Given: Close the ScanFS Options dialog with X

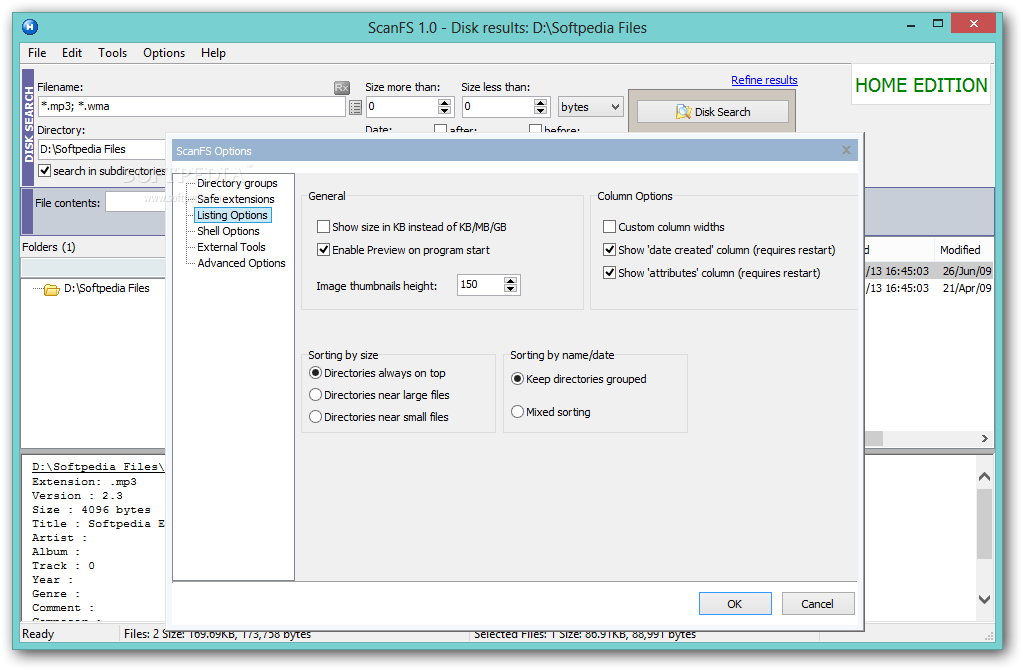Looking at the screenshot, I should point(846,150).
